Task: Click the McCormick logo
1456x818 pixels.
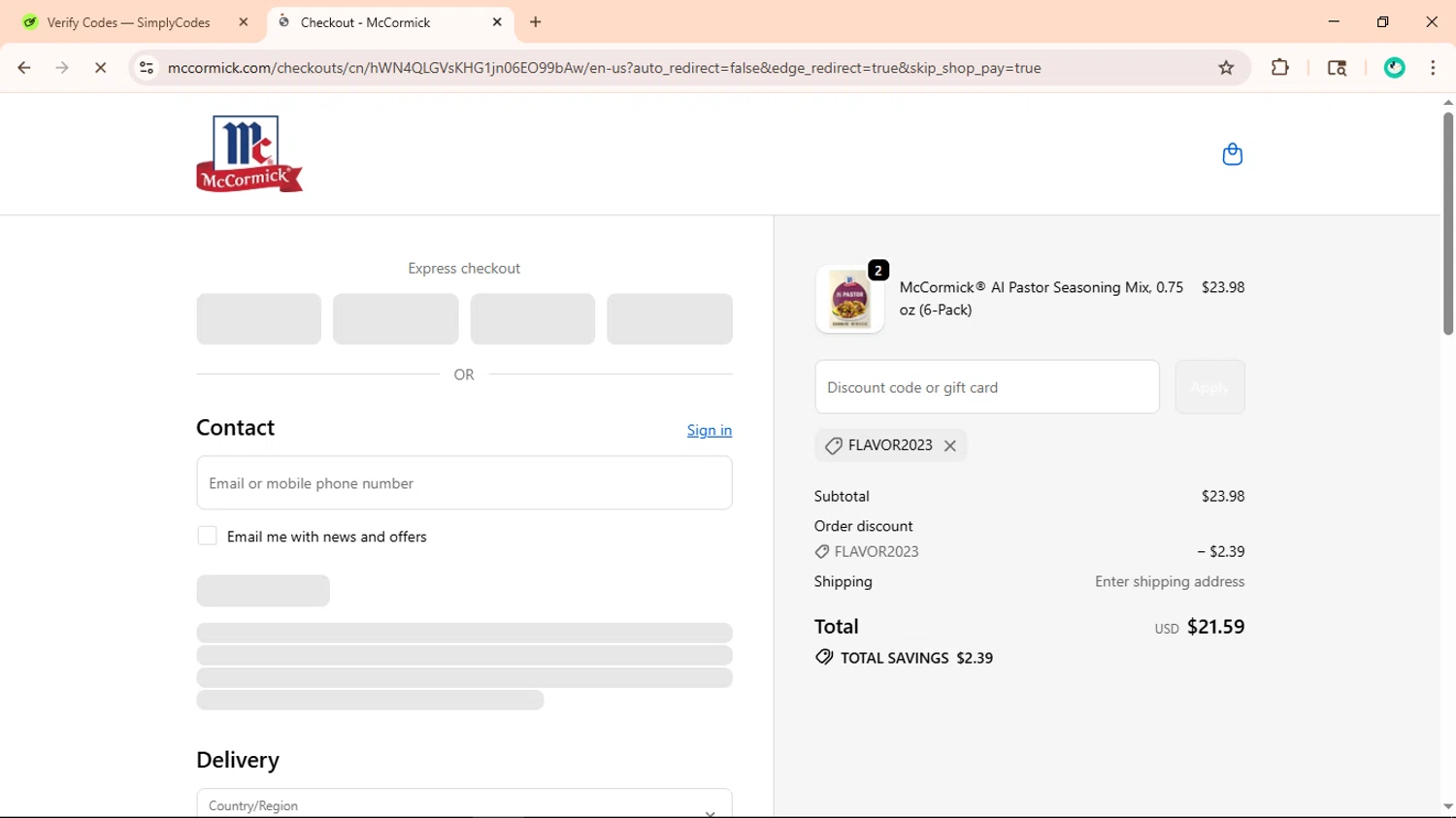Action: [249, 154]
